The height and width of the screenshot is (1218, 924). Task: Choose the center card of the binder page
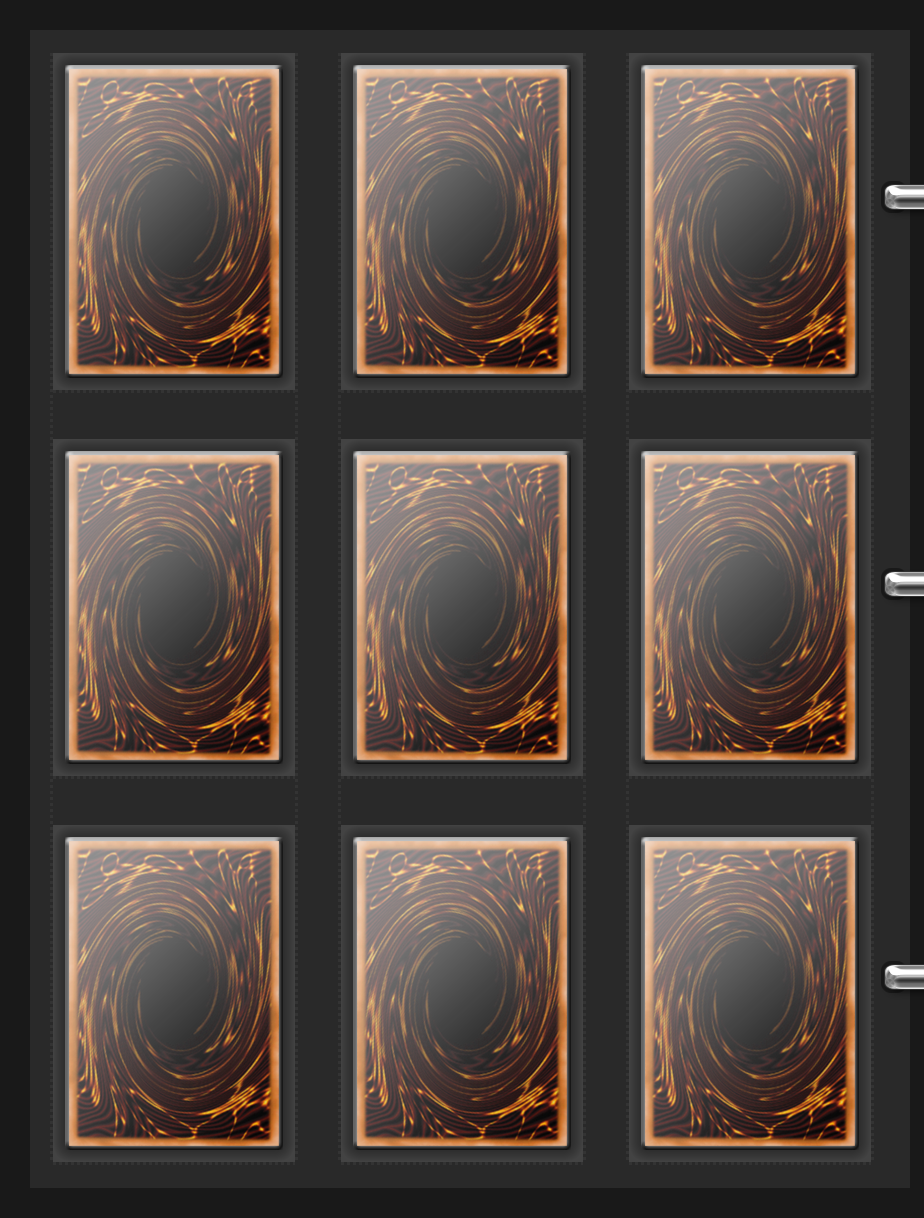click(461, 607)
